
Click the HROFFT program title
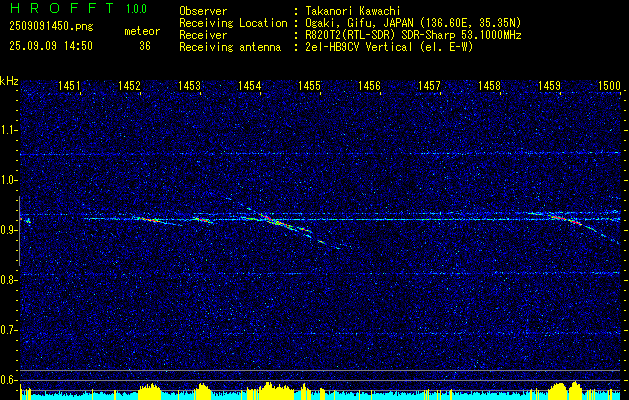[x=62, y=8]
